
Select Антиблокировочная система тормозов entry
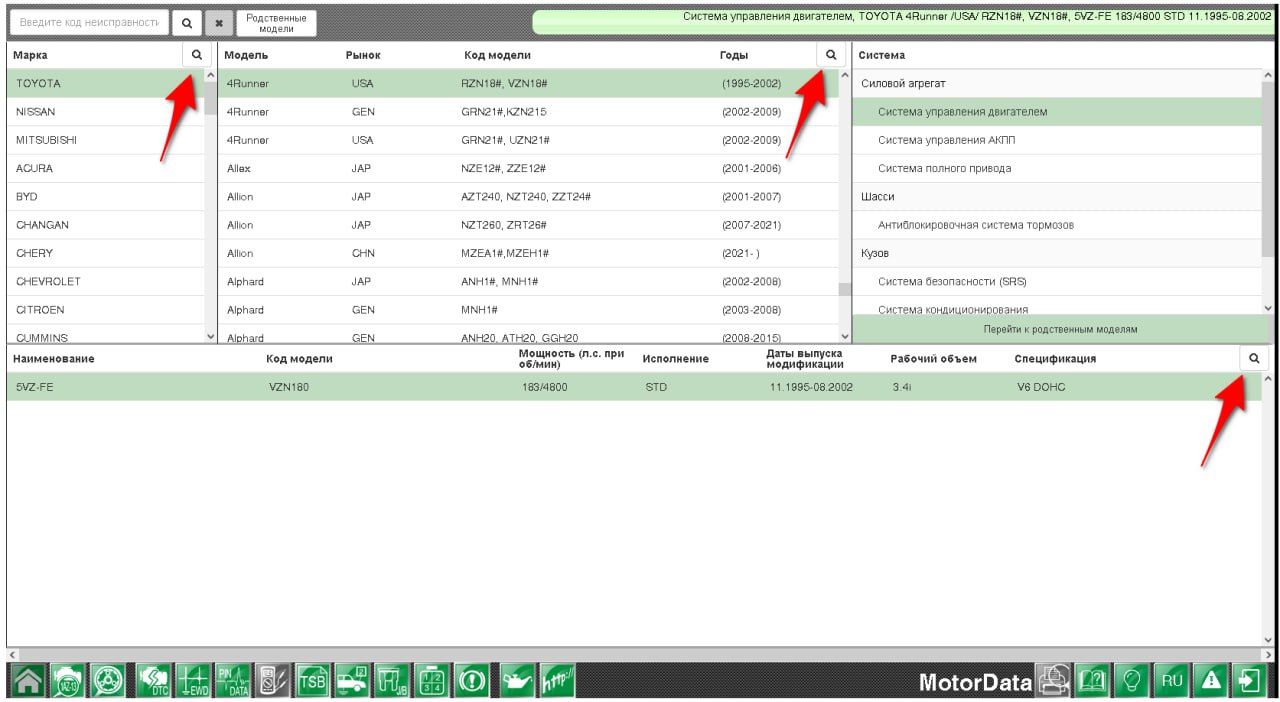click(x=975, y=225)
